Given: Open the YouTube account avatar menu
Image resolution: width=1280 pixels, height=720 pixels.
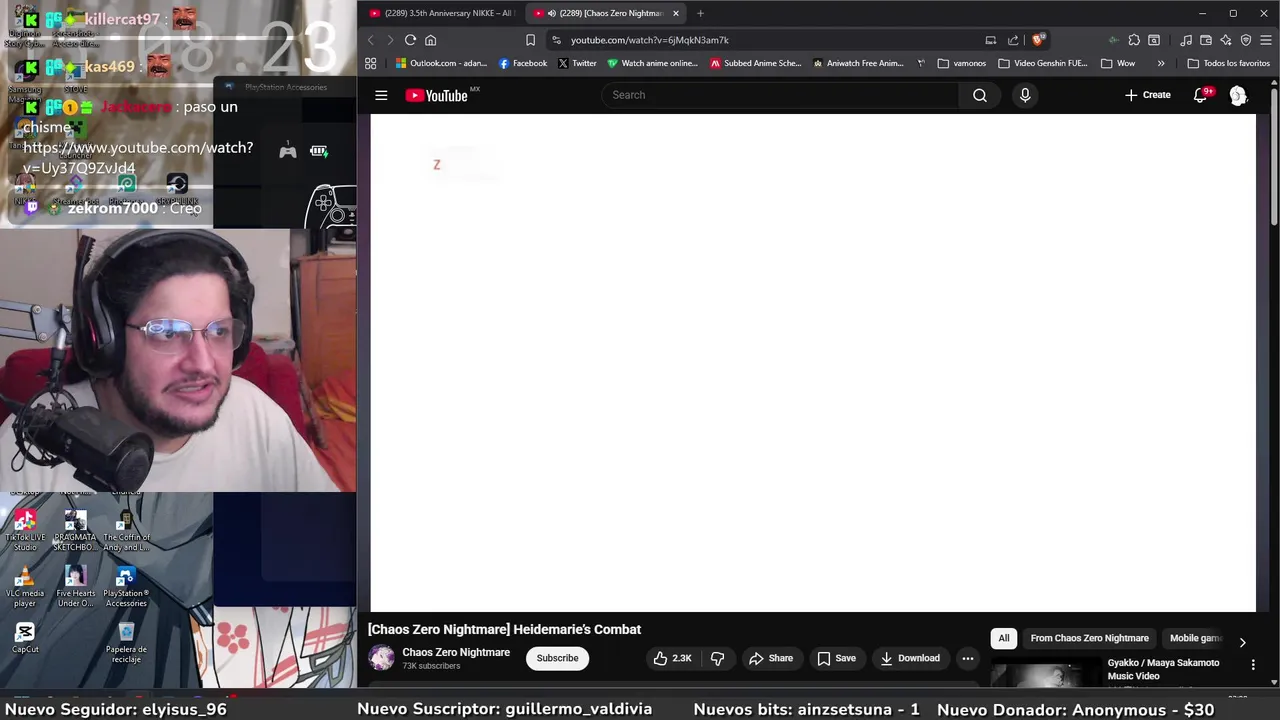Looking at the screenshot, I should point(1238,95).
